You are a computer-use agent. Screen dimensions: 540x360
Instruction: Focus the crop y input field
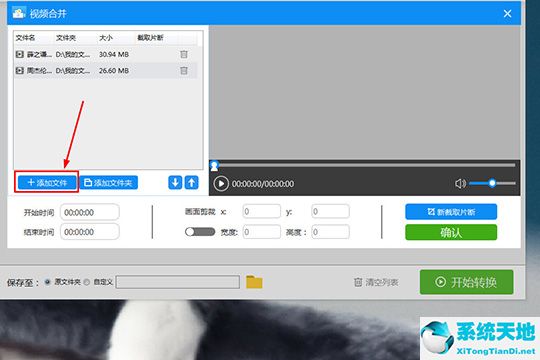(x=330, y=211)
